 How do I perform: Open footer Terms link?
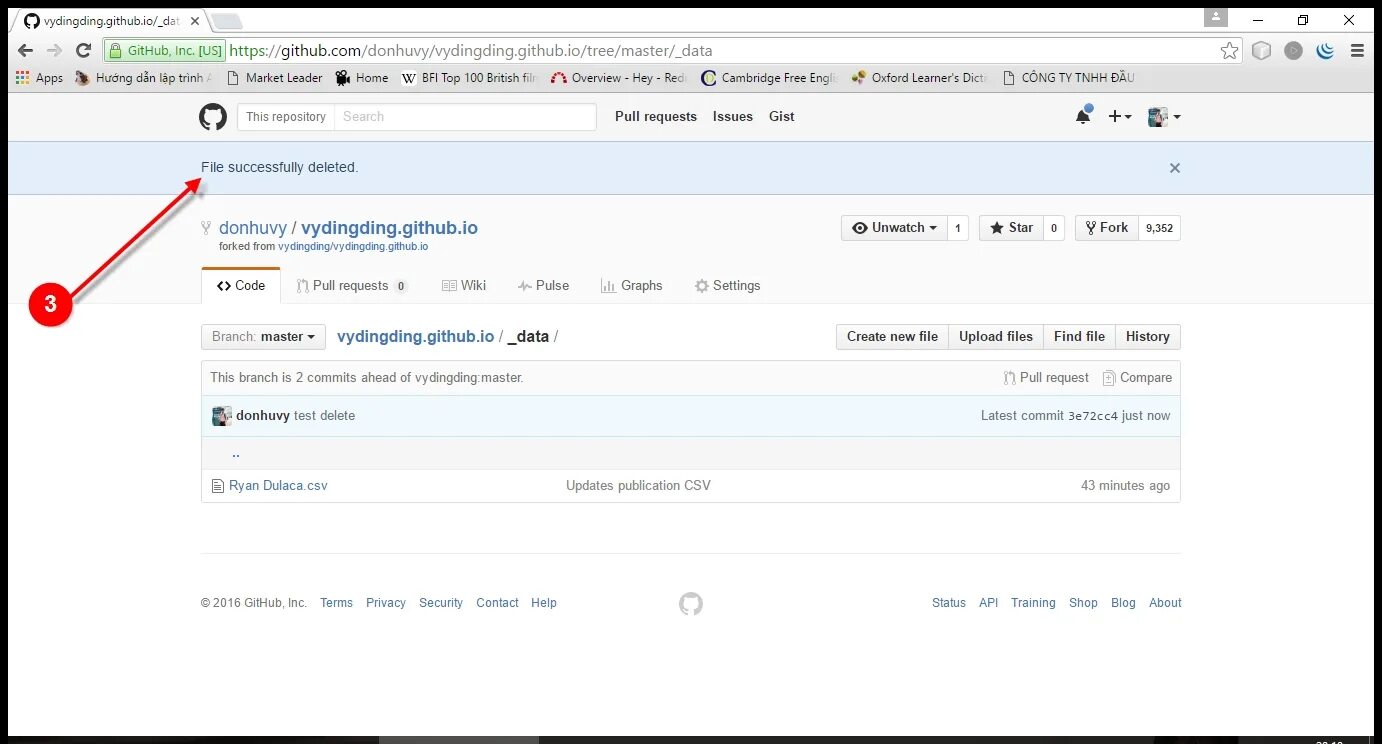(336, 603)
